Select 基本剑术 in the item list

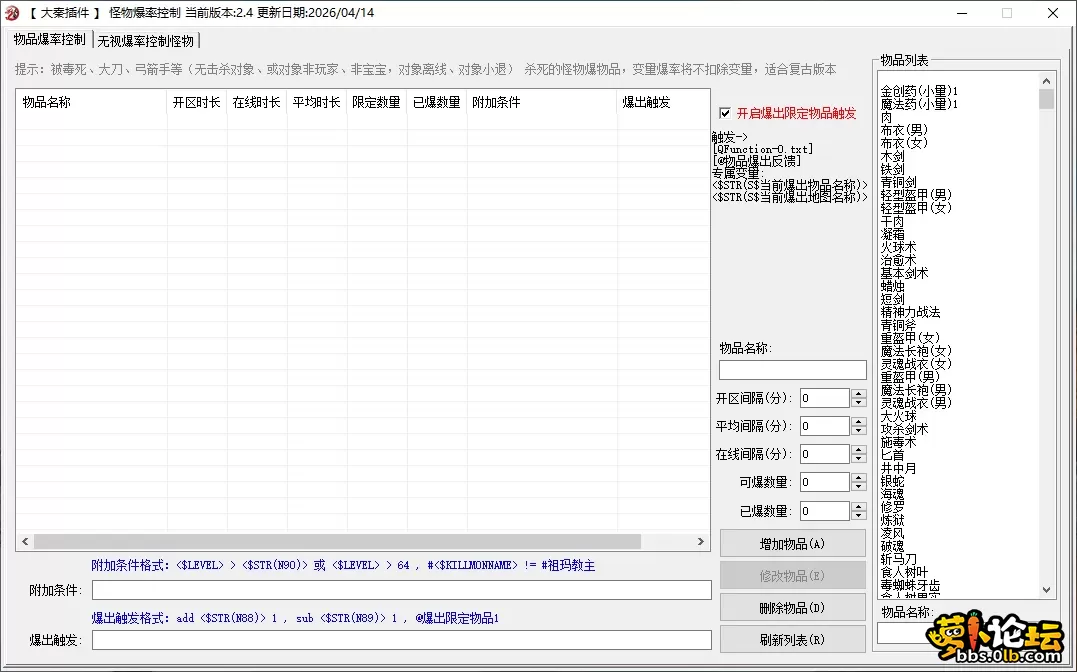coord(904,273)
